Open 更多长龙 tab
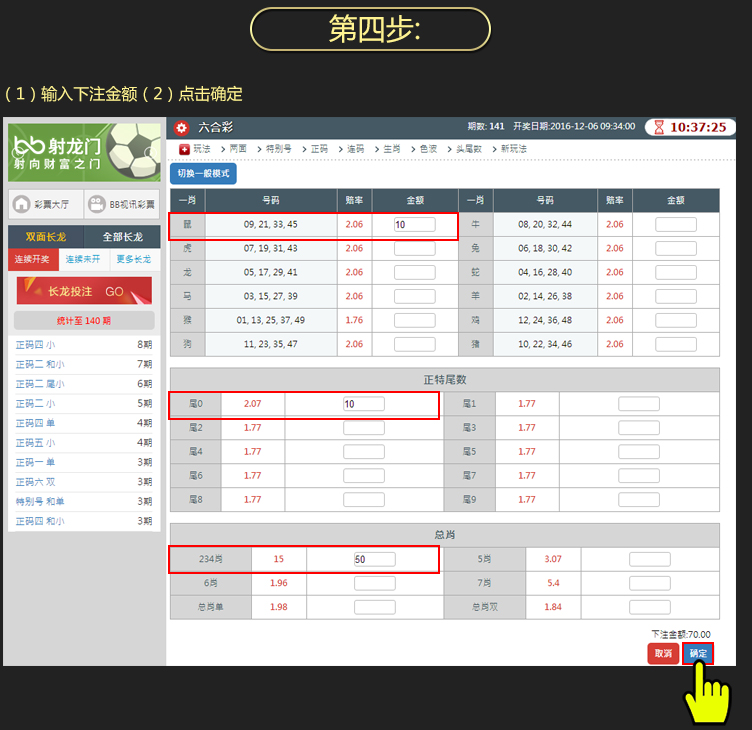 coord(134,259)
